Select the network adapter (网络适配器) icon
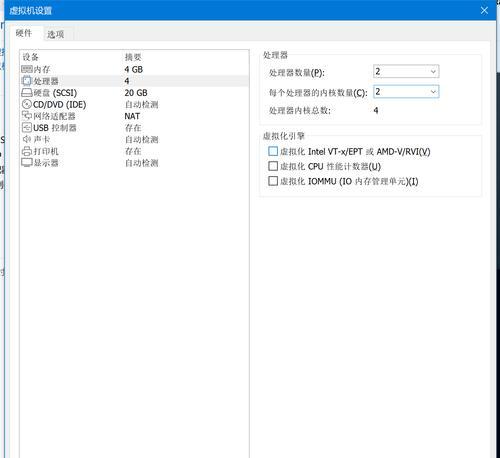500x458 pixels. click(27, 116)
